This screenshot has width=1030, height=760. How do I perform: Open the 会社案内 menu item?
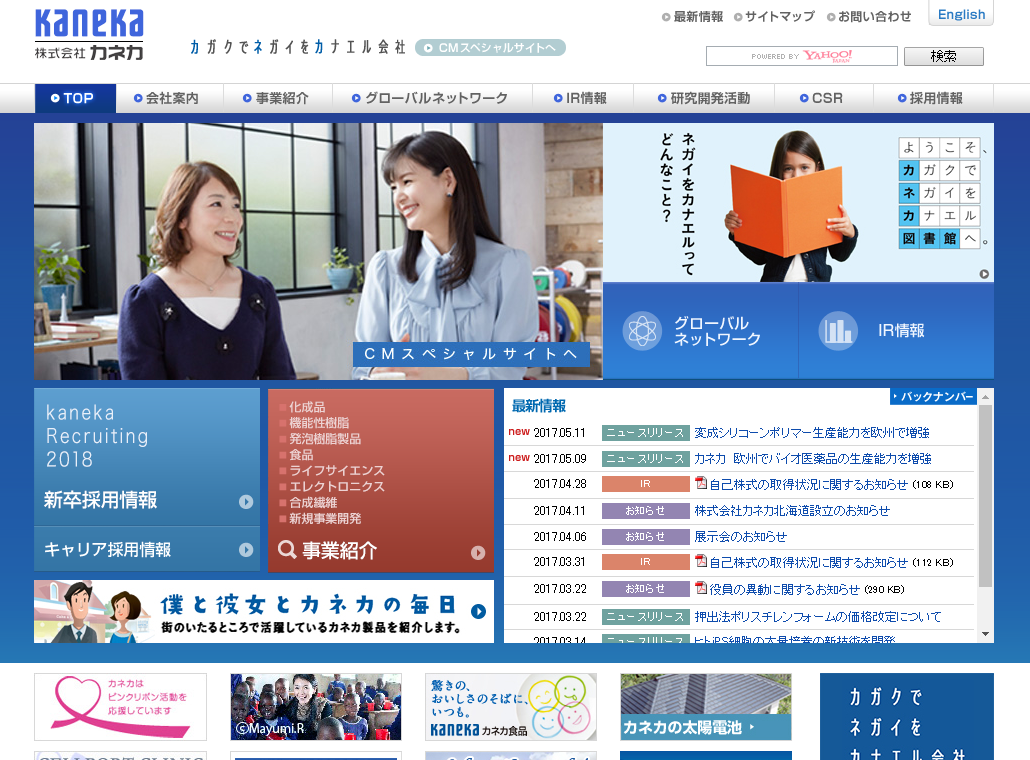click(x=169, y=99)
